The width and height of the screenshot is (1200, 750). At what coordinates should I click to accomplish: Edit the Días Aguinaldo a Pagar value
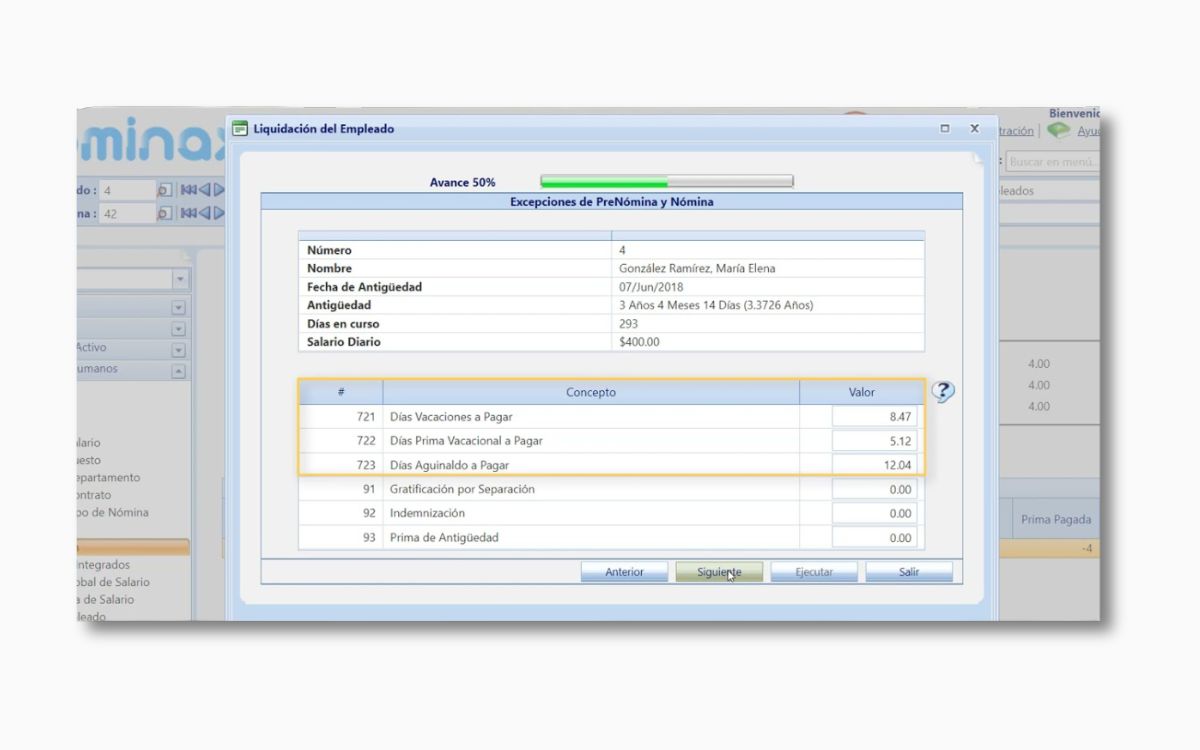coord(873,465)
